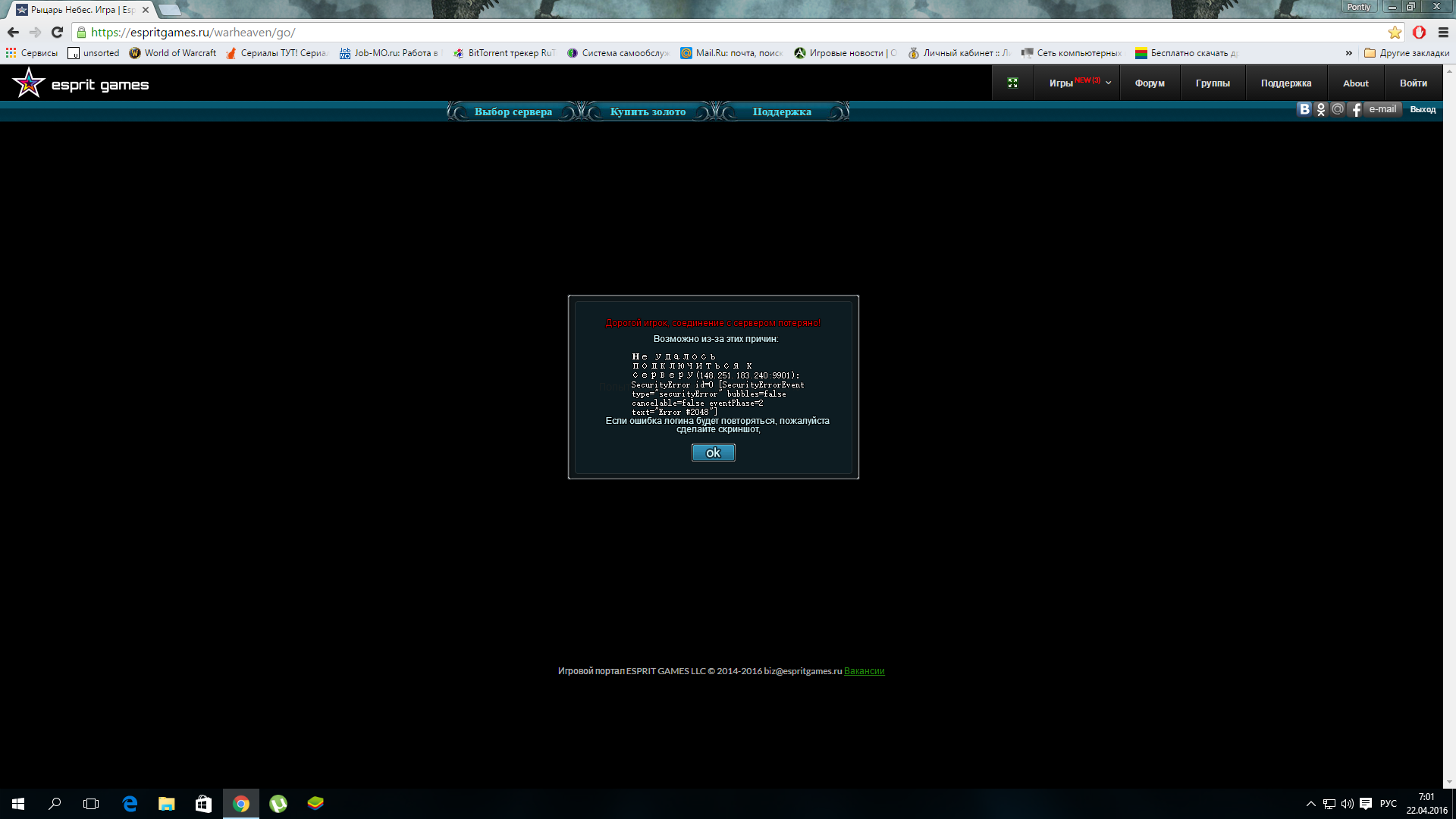Click the Opera extension icon
Screen dimensions: 1456x819
pos(1419,32)
